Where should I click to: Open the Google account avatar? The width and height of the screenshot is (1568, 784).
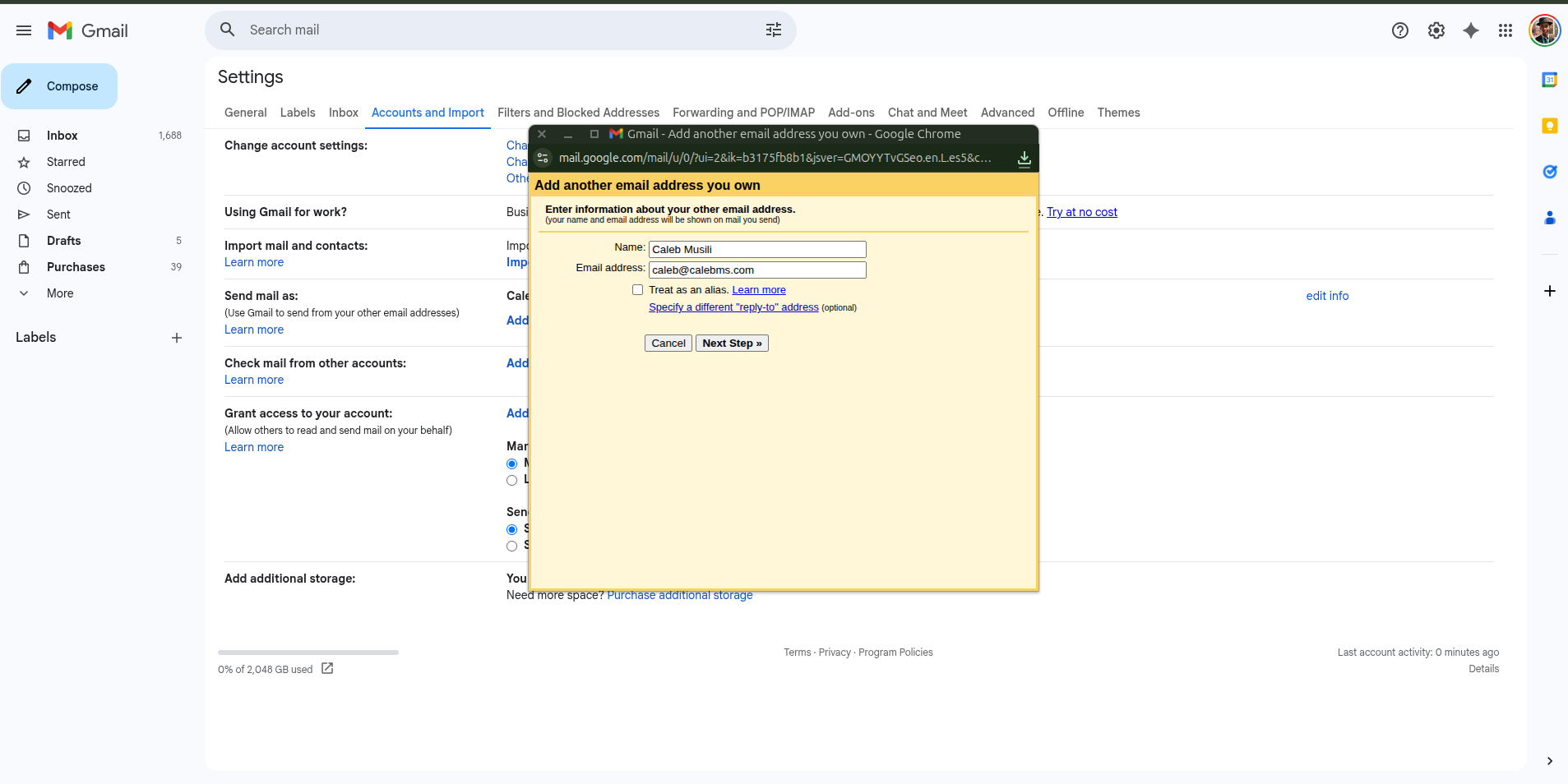point(1544,30)
